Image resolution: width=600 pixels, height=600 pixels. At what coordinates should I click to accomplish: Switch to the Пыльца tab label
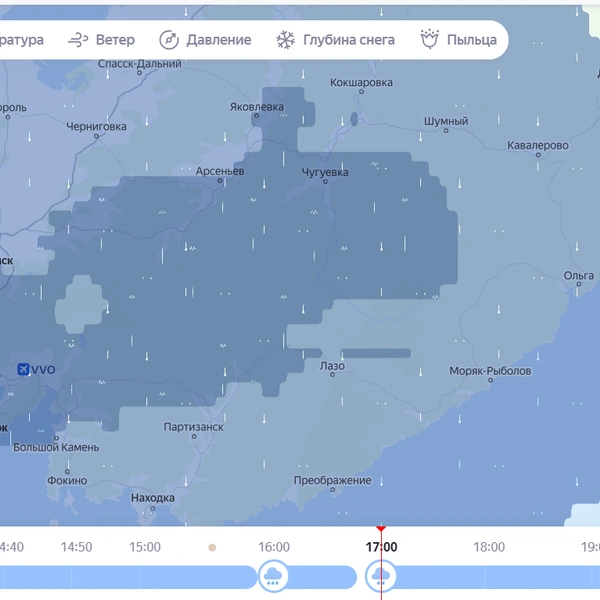(x=472, y=40)
